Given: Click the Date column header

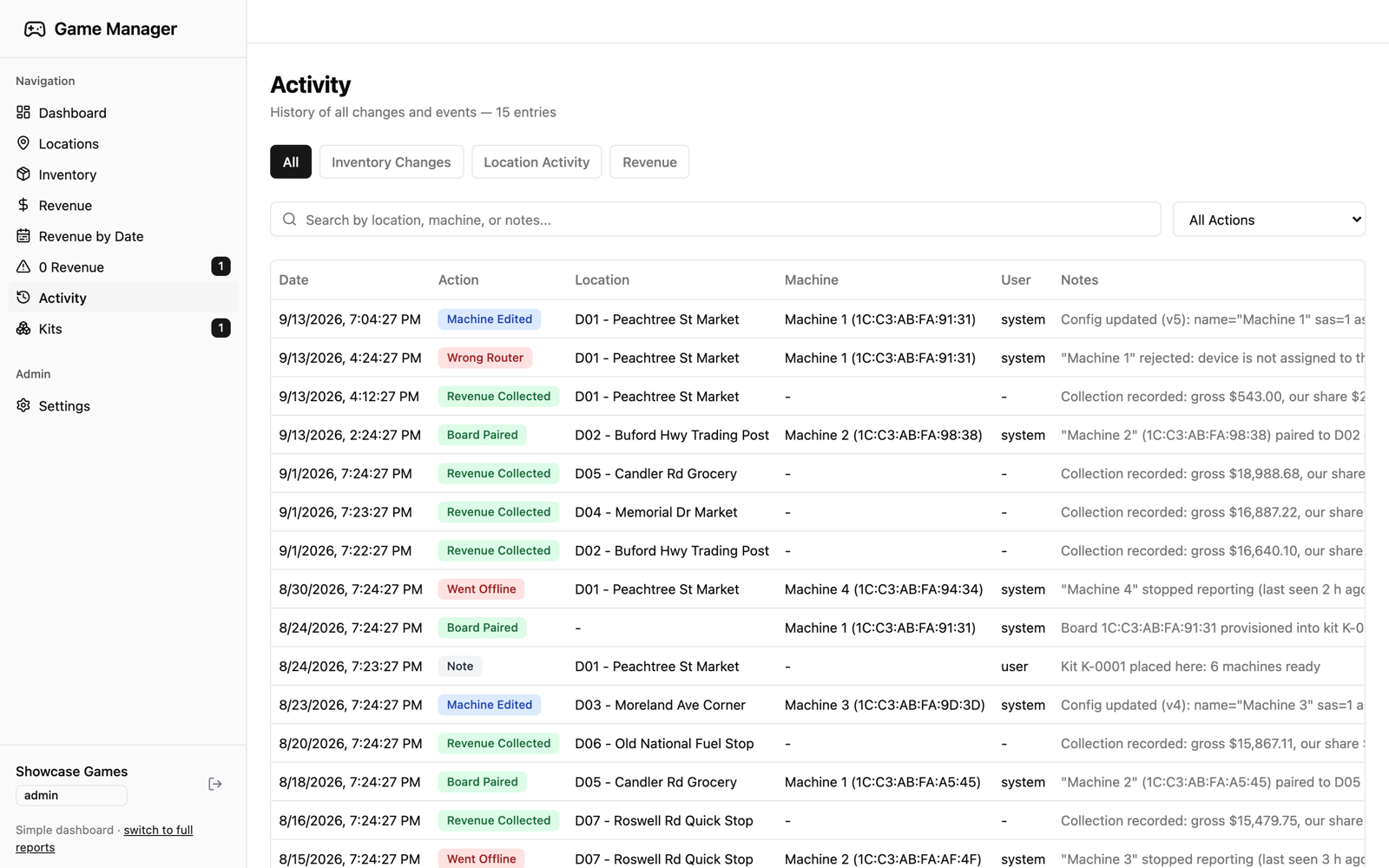Looking at the screenshot, I should click(x=293, y=279).
